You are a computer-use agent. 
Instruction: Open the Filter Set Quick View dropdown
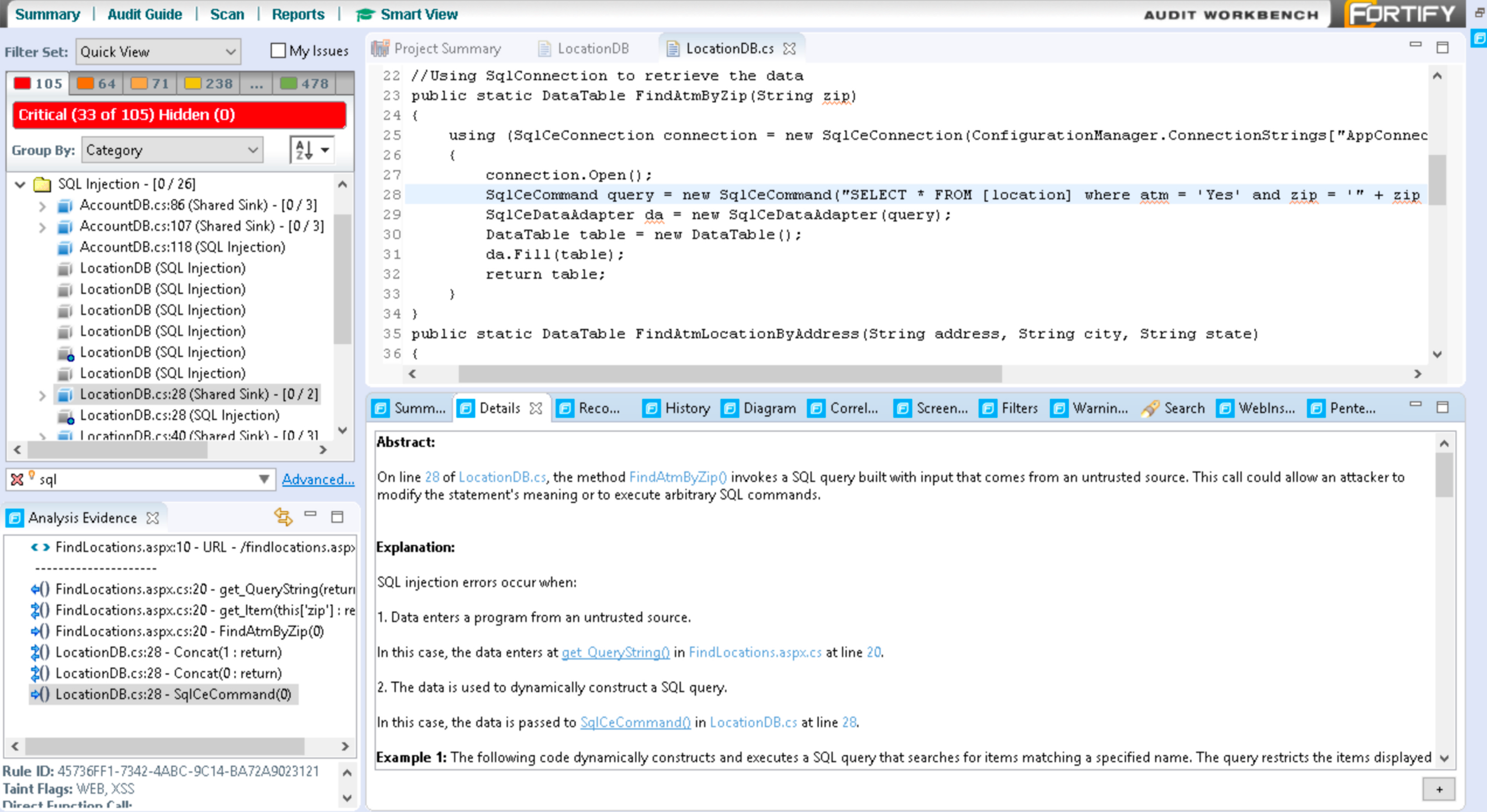click(x=158, y=52)
